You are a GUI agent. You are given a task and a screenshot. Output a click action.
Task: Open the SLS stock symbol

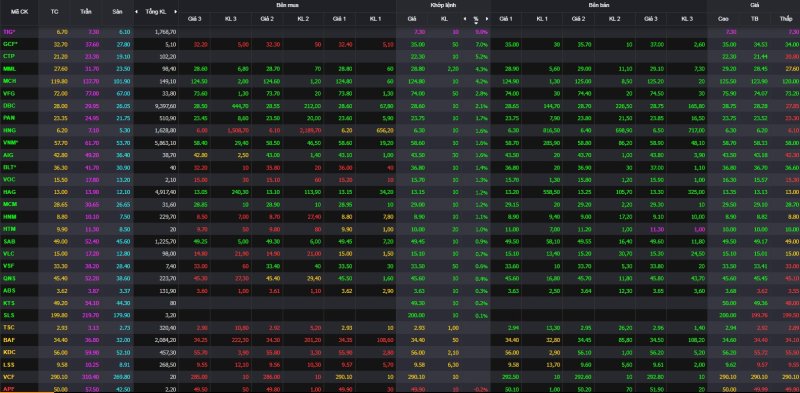click(8, 315)
